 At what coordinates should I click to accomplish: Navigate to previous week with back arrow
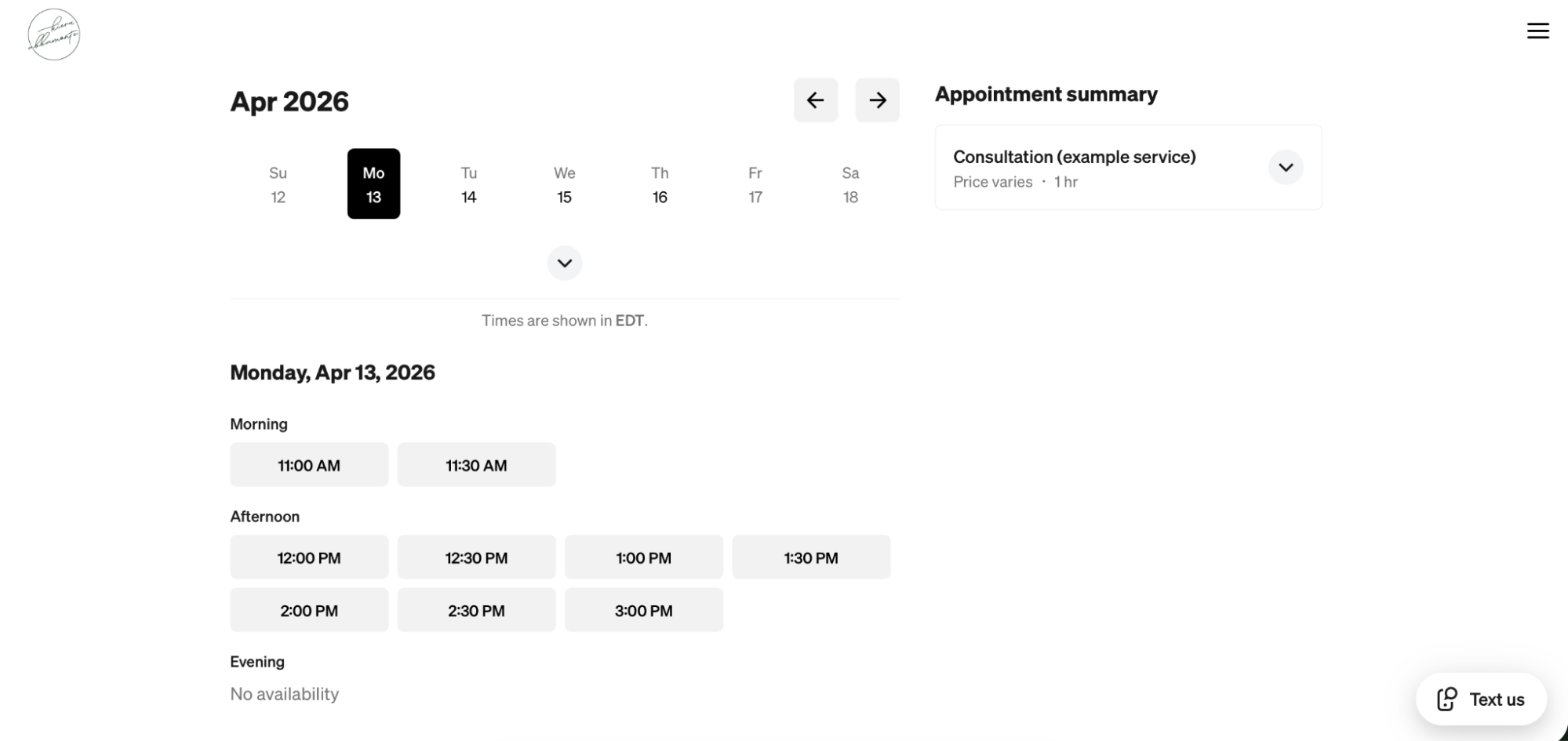coord(815,100)
